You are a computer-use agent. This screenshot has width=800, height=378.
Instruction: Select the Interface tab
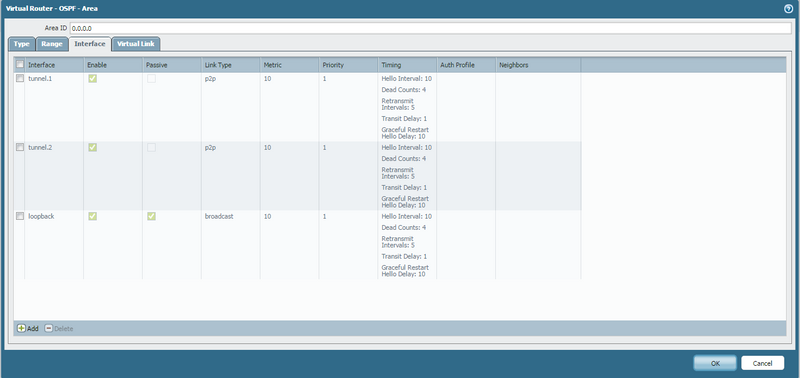90,44
